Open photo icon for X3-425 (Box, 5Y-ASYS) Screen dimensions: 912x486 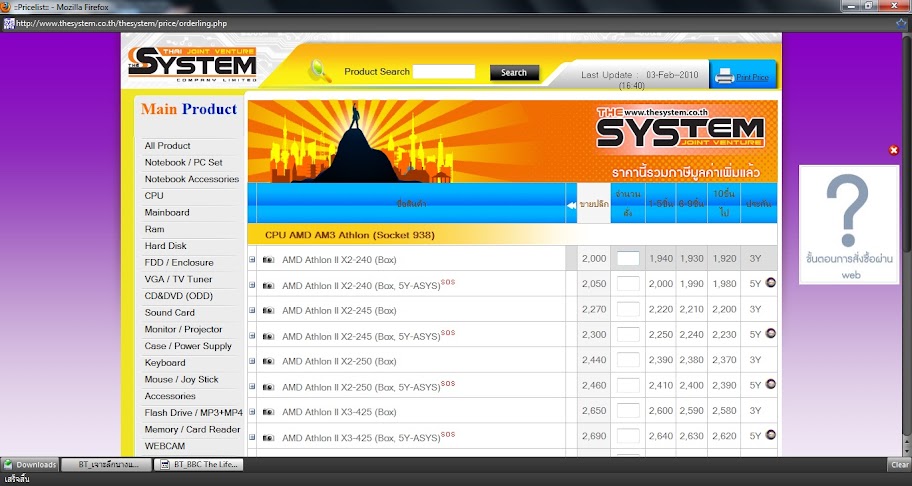(x=268, y=437)
